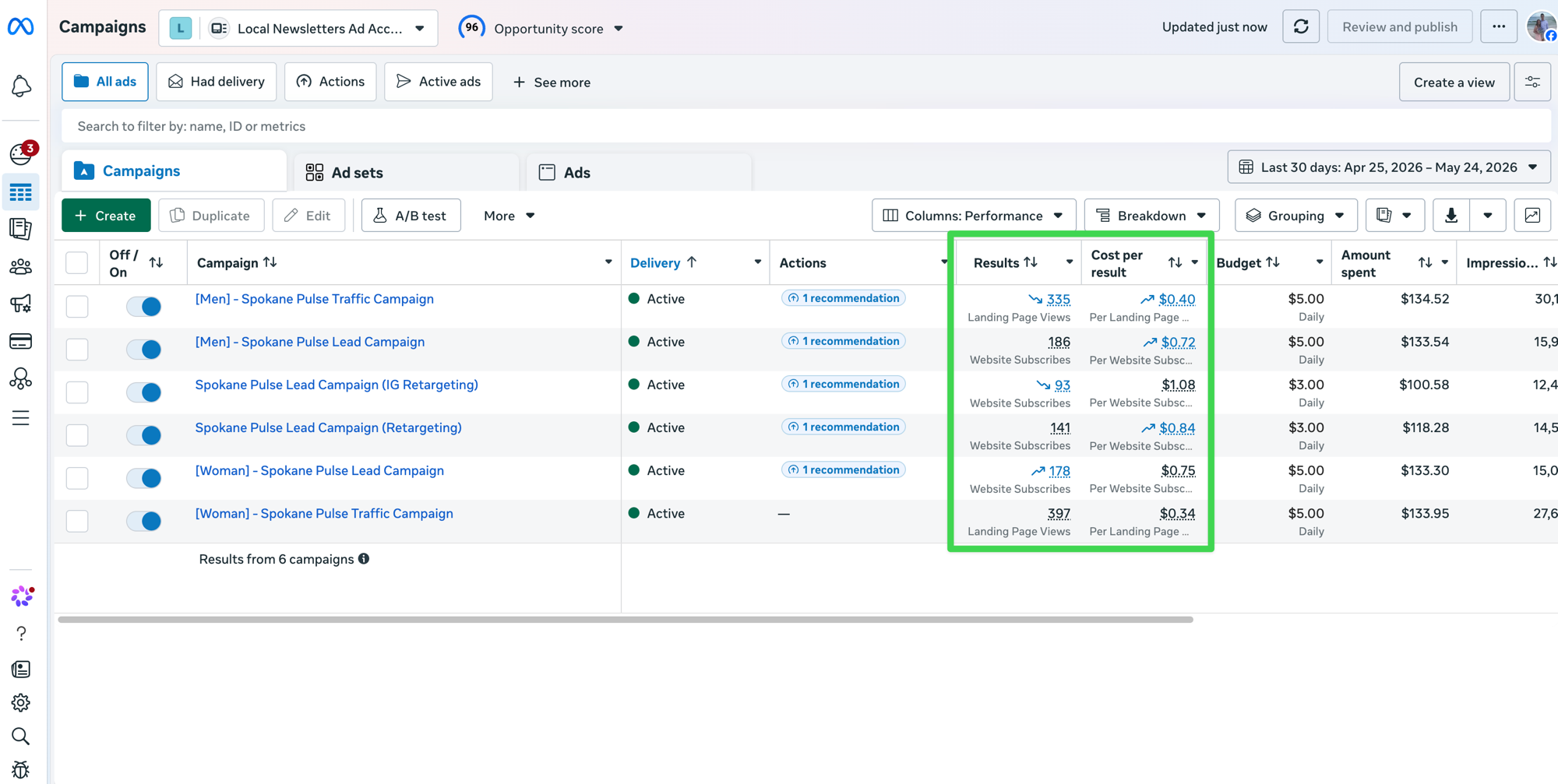Open the Advertising settings megaphone sidebar icon

(21, 304)
